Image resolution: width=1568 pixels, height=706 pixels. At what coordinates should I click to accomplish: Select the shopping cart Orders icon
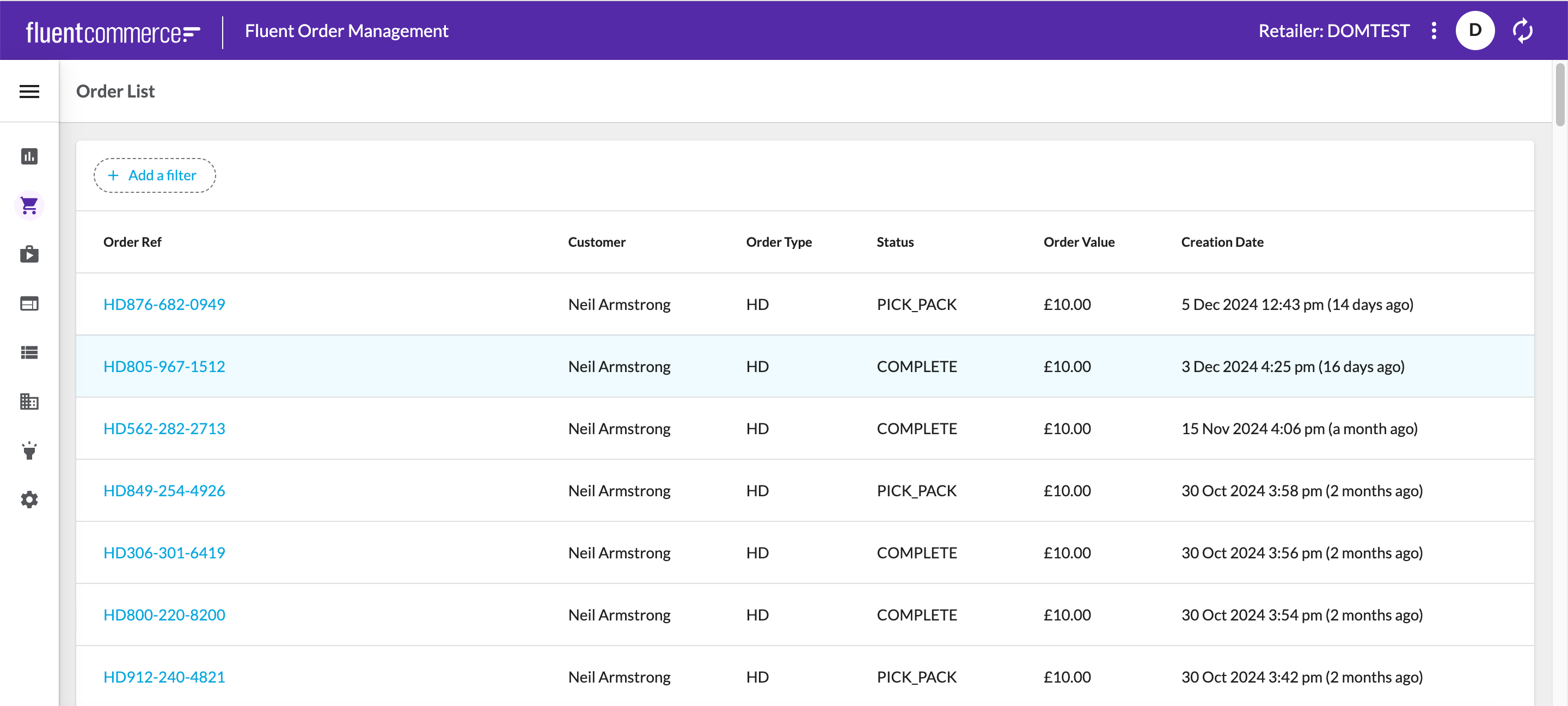29,205
